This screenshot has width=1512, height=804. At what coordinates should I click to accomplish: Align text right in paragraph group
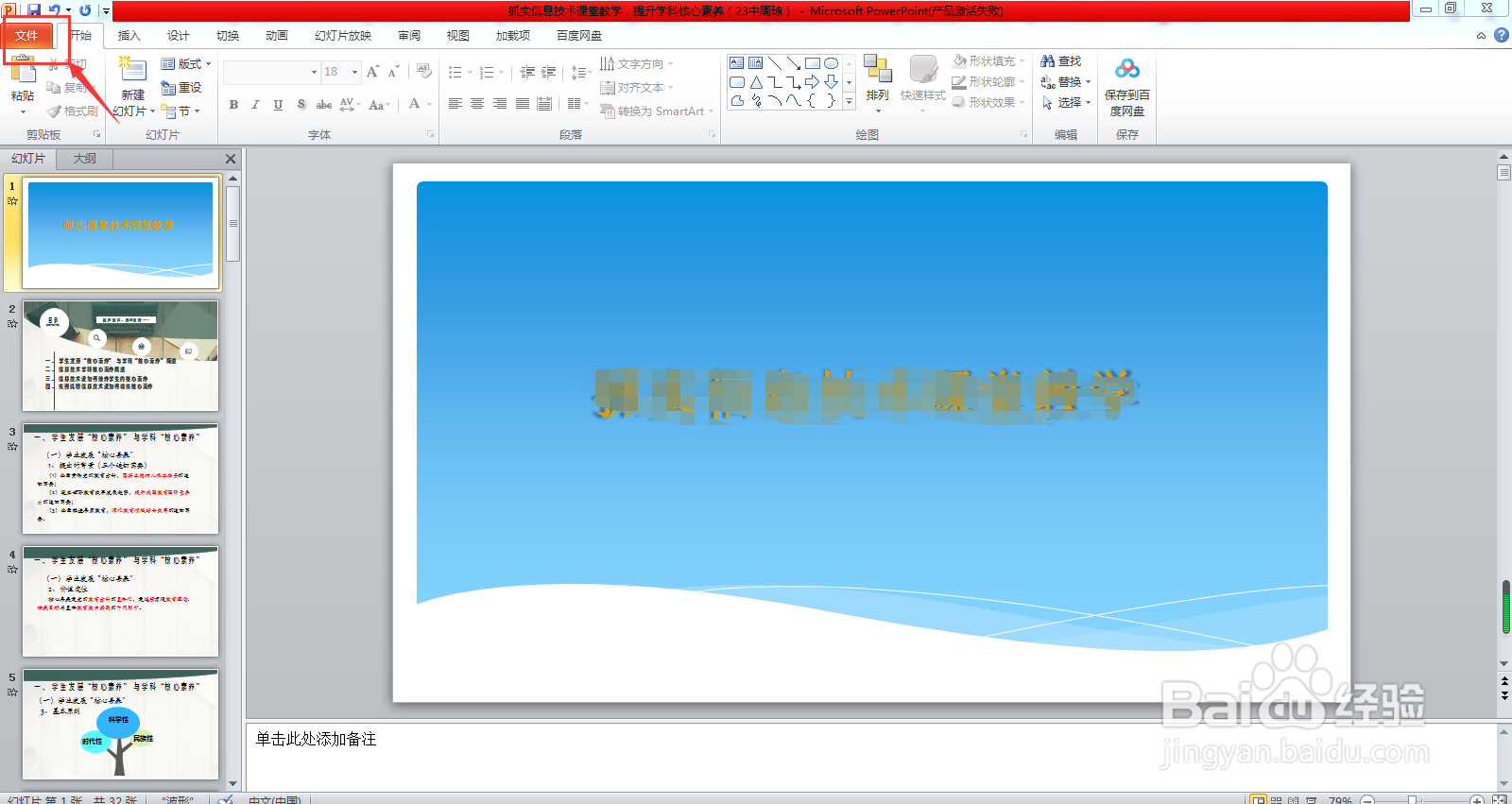pos(500,104)
